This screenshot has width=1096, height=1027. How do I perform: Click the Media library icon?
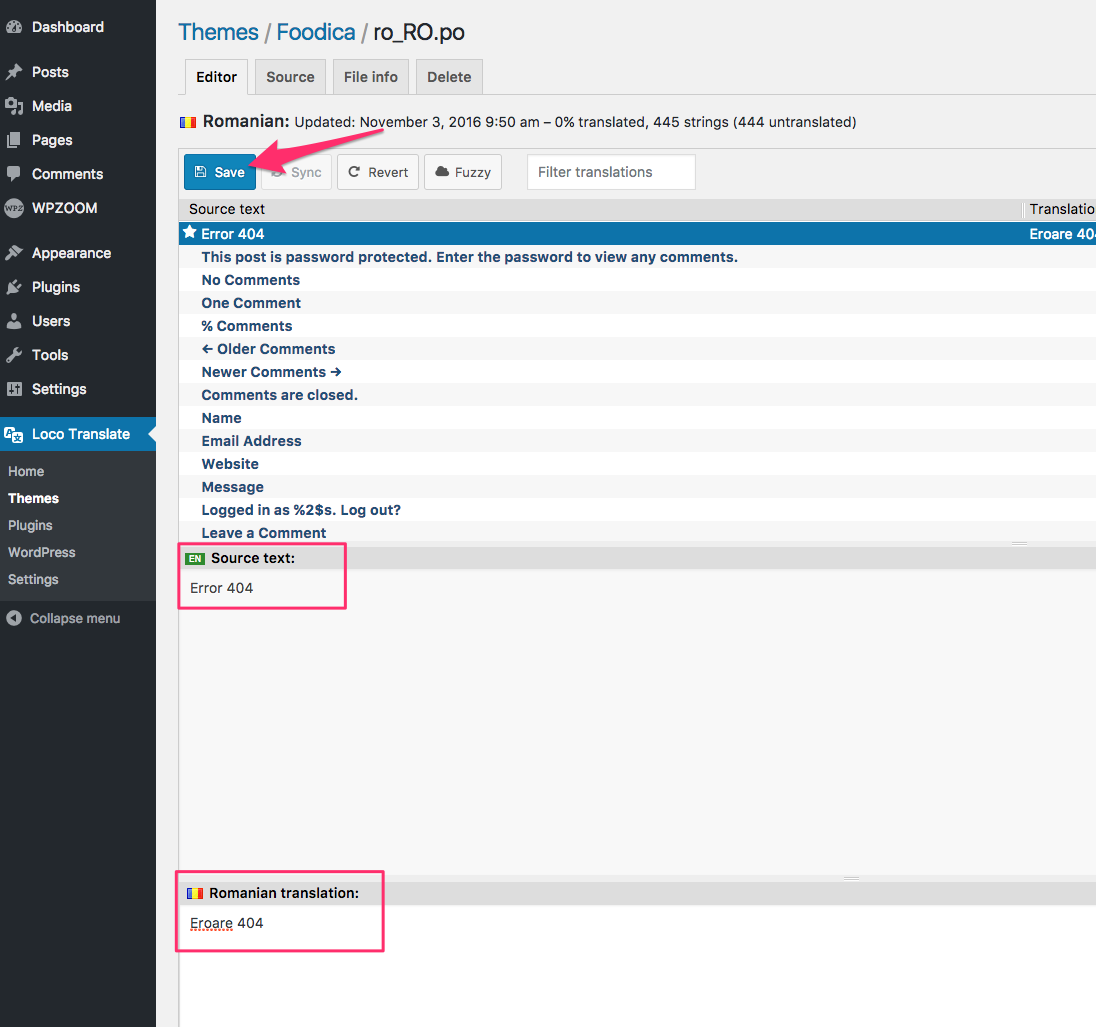coord(14,106)
